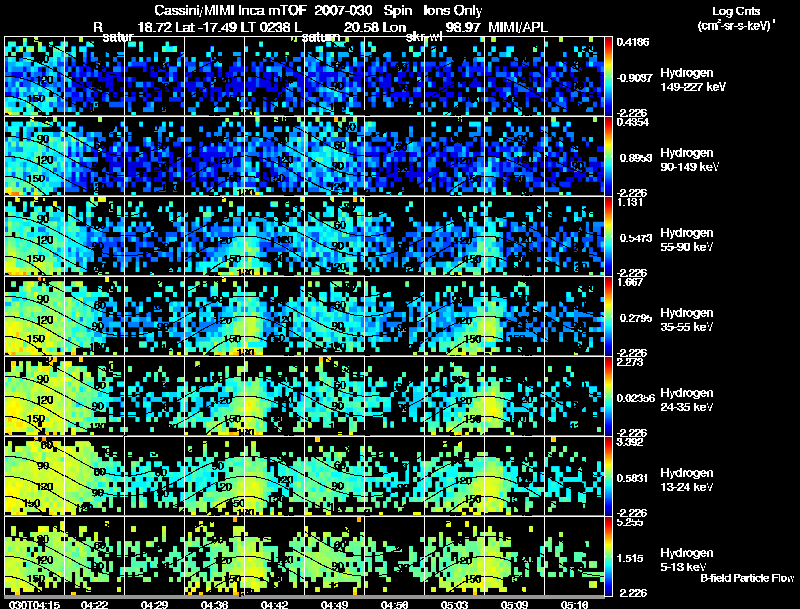Click the R '18.72' header value

click(155, 27)
